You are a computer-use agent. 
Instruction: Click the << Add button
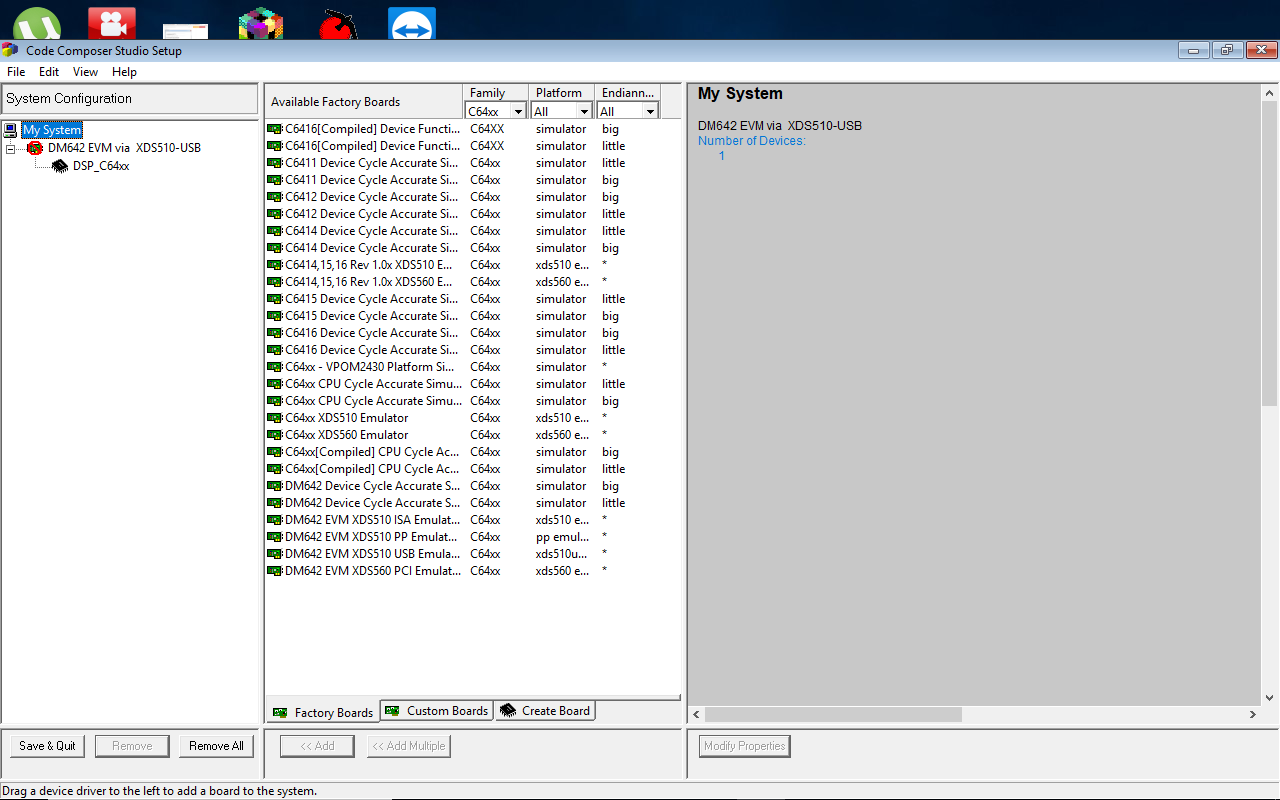tap(317, 746)
